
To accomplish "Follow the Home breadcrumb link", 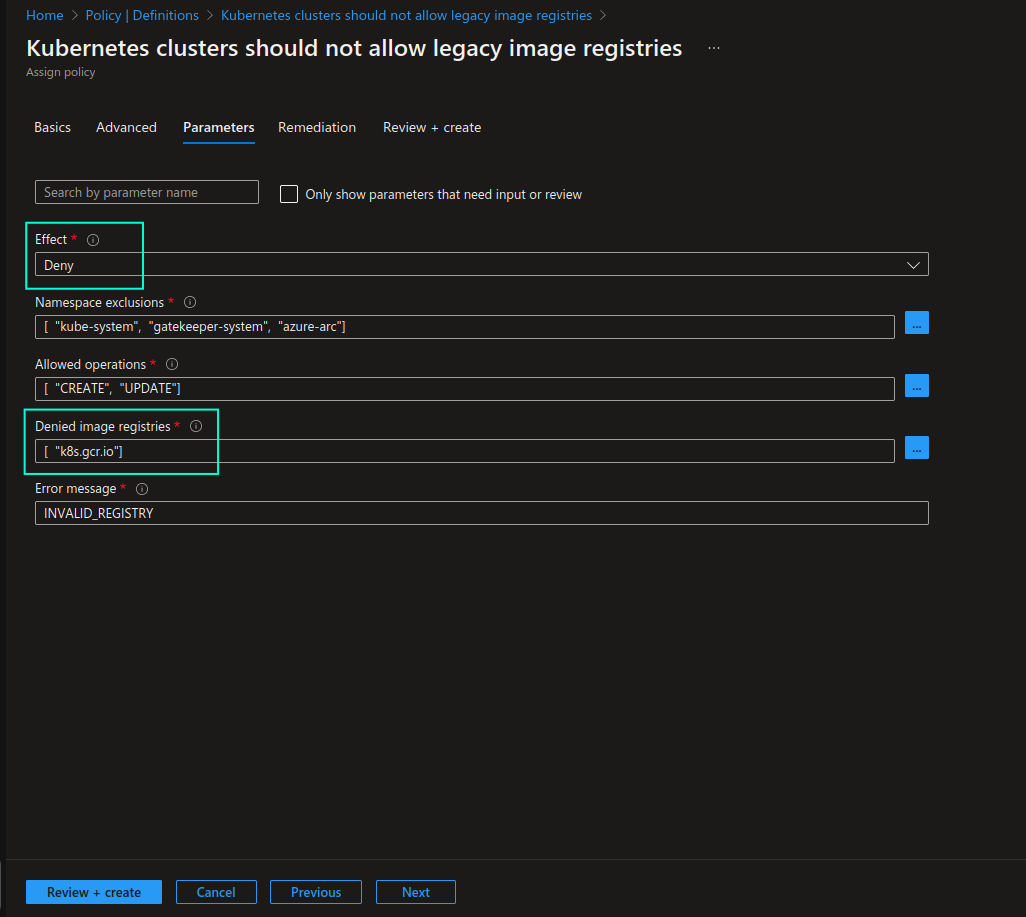I will pos(44,15).
